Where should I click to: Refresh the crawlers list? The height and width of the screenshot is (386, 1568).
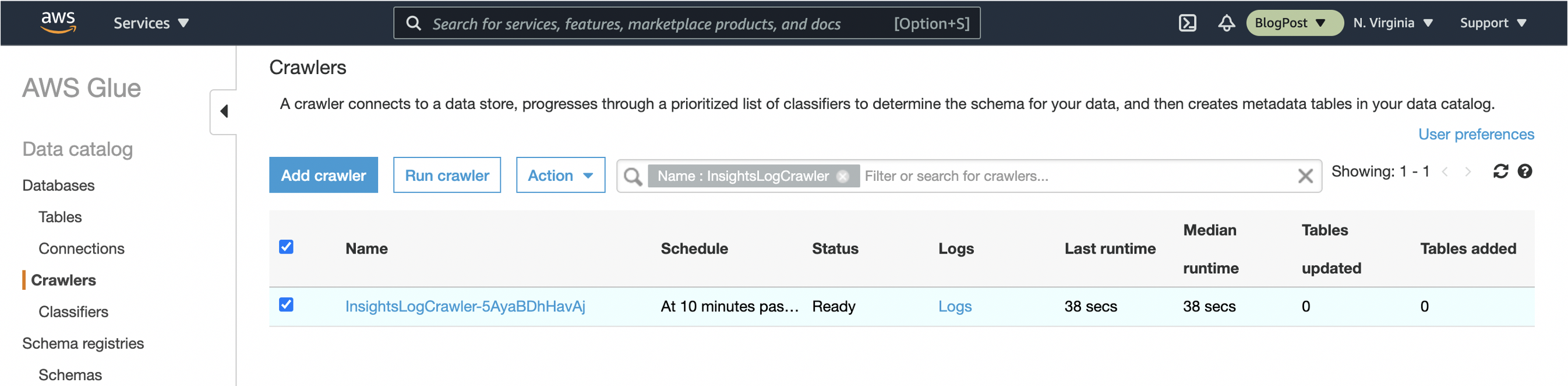coord(1500,171)
